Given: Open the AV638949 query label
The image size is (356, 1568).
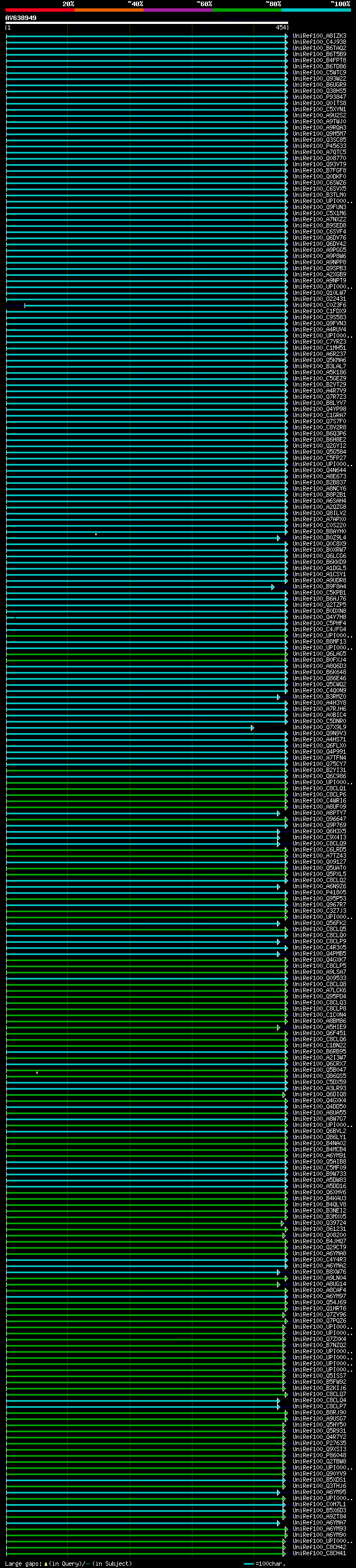Looking at the screenshot, I should point(21,18).
